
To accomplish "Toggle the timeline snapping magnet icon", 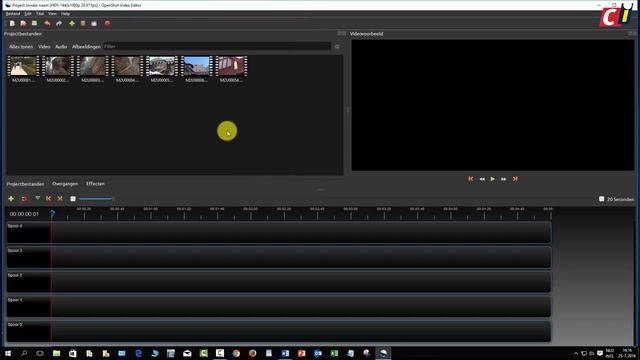I will point(24,199).
